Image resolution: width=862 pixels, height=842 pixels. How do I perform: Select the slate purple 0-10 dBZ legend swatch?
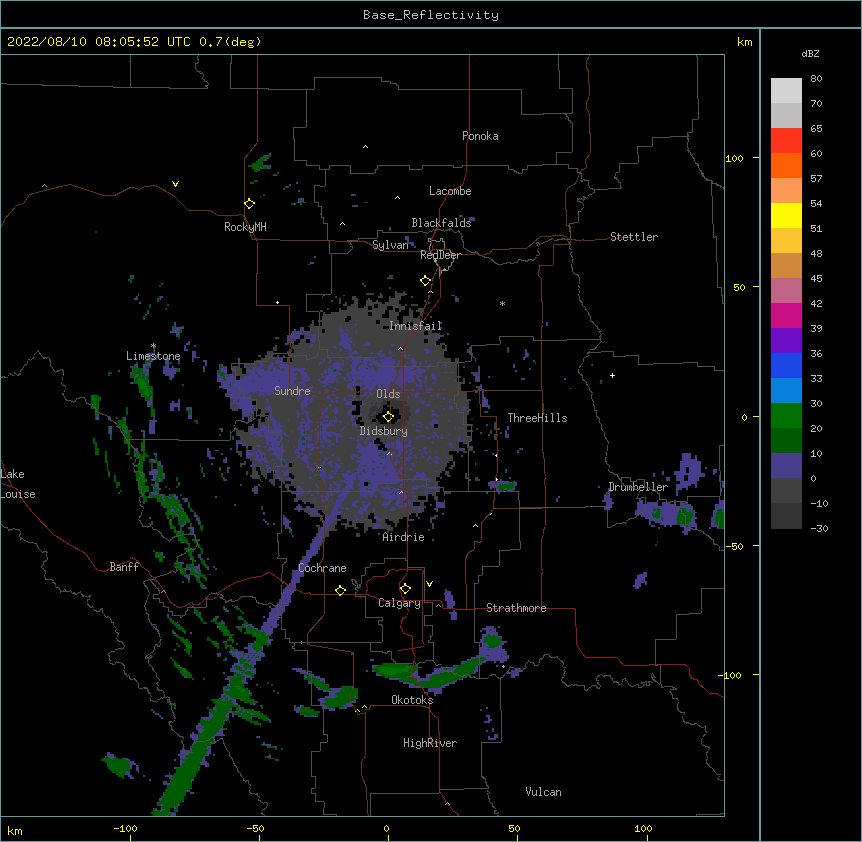786,466
